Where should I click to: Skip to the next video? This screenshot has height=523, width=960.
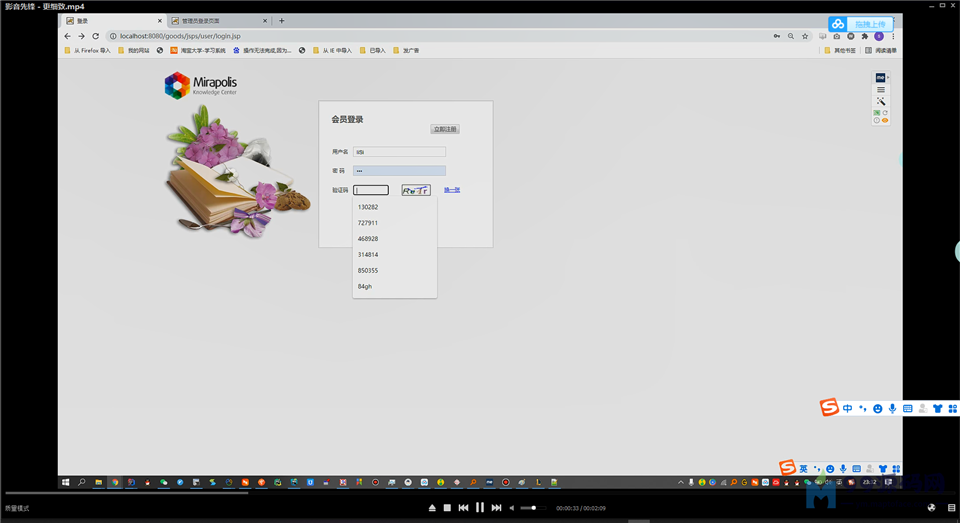[497, 508]
